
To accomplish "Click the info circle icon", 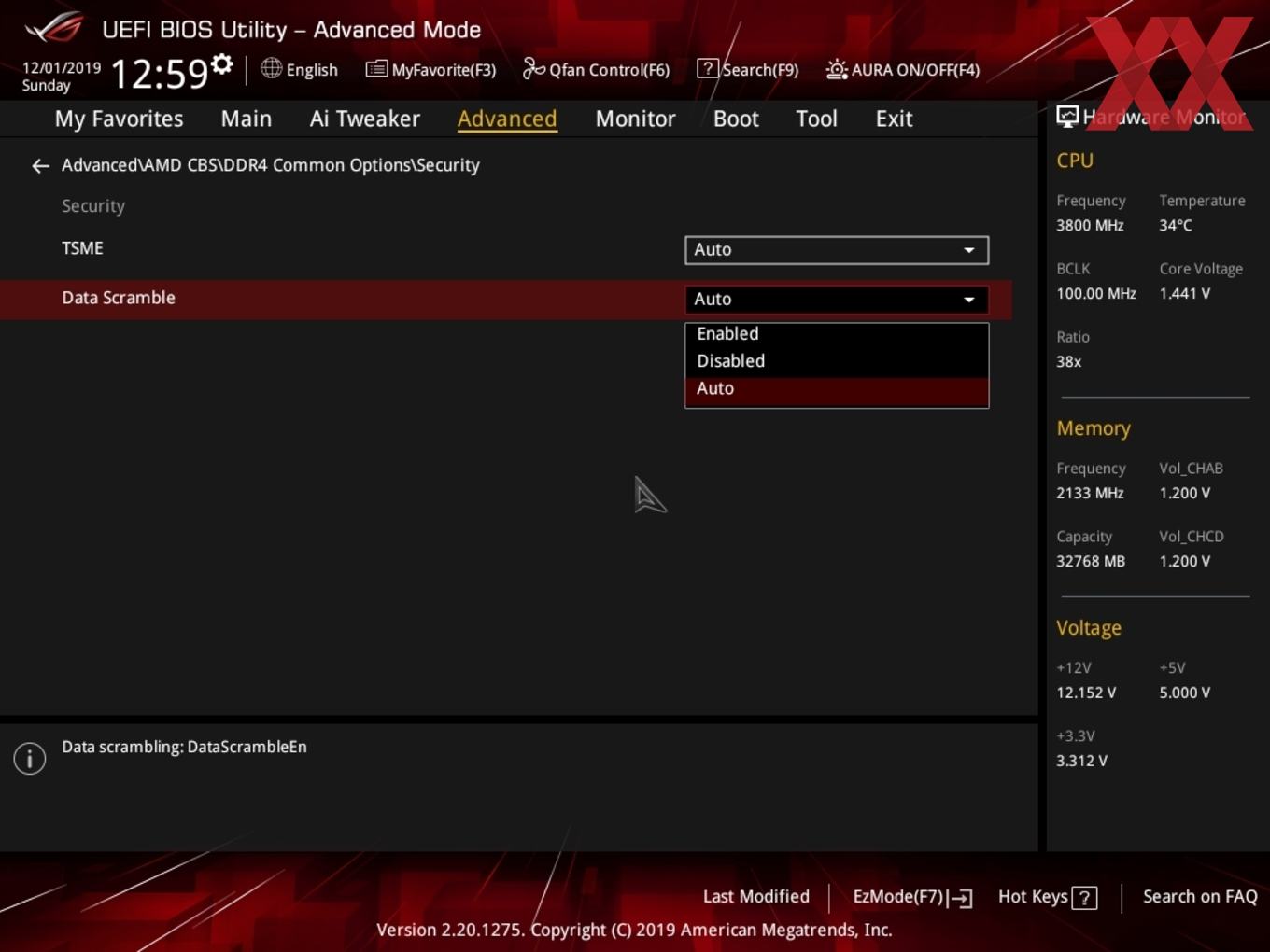I will [x=30, y=759].
